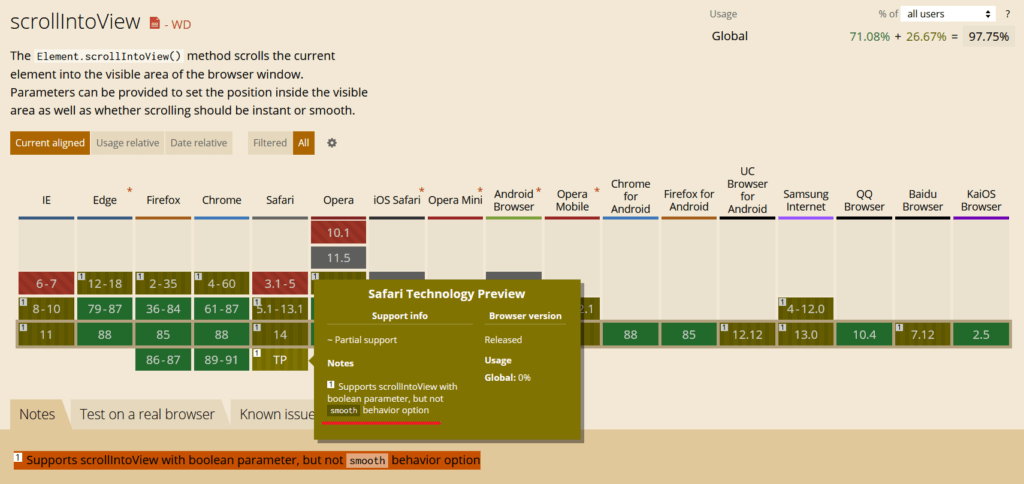Viewport: 1024px width, 484px height.
Task: Select the Chrome 89-91 version cell
Action: click(x=221, y=359)
